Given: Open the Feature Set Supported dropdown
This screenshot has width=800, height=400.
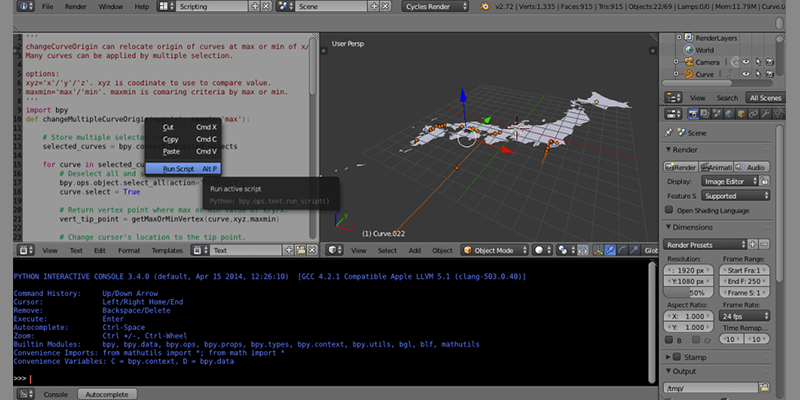Looking at the screenshot, I should [x=735, y=196].
